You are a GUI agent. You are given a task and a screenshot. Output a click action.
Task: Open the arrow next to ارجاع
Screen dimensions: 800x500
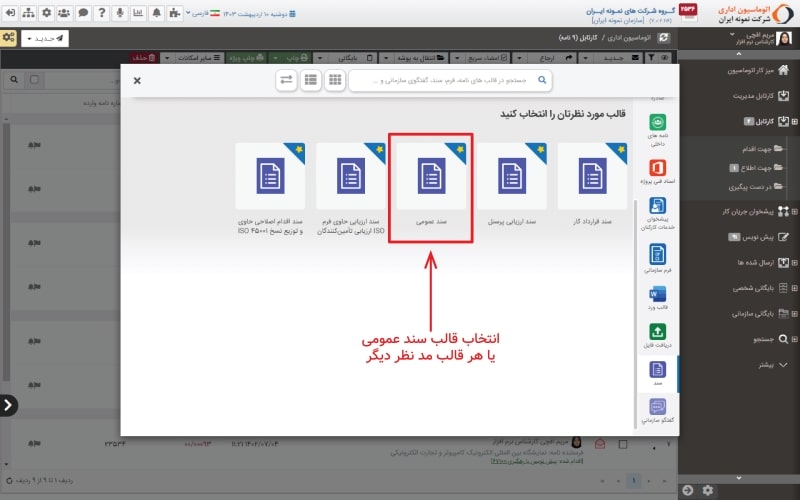coord(519,58)
